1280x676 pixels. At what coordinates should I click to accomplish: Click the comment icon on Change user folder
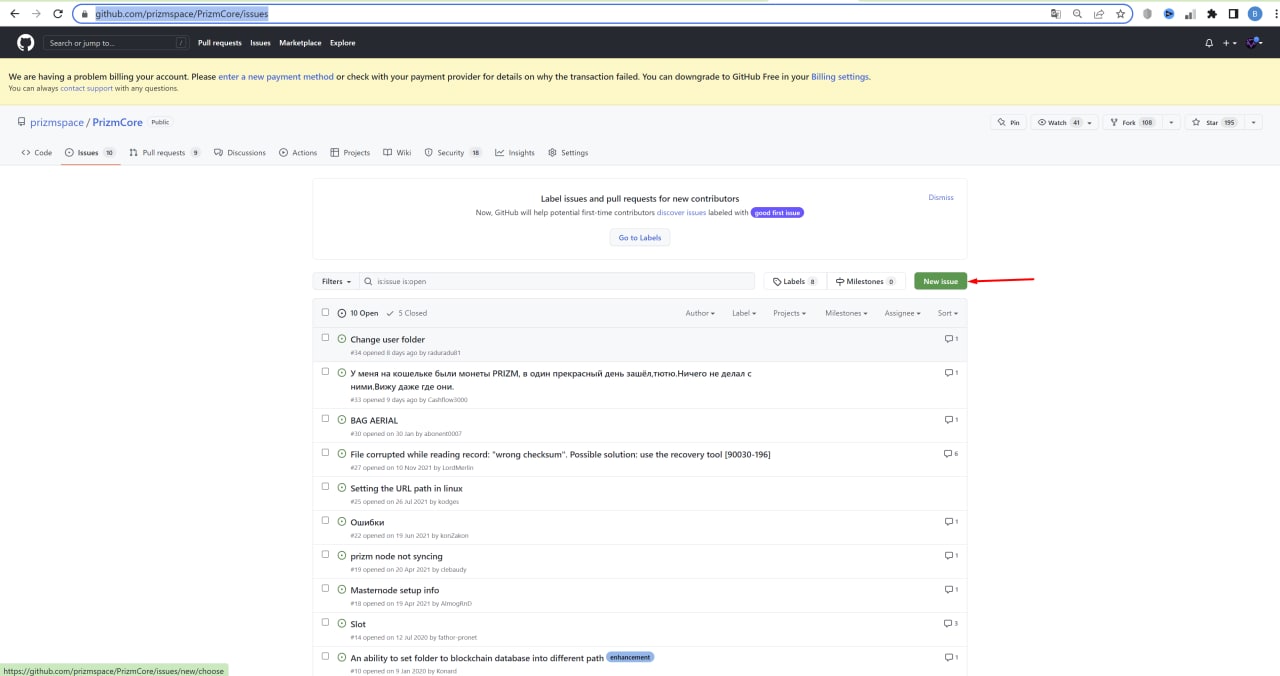pos(949,339)
